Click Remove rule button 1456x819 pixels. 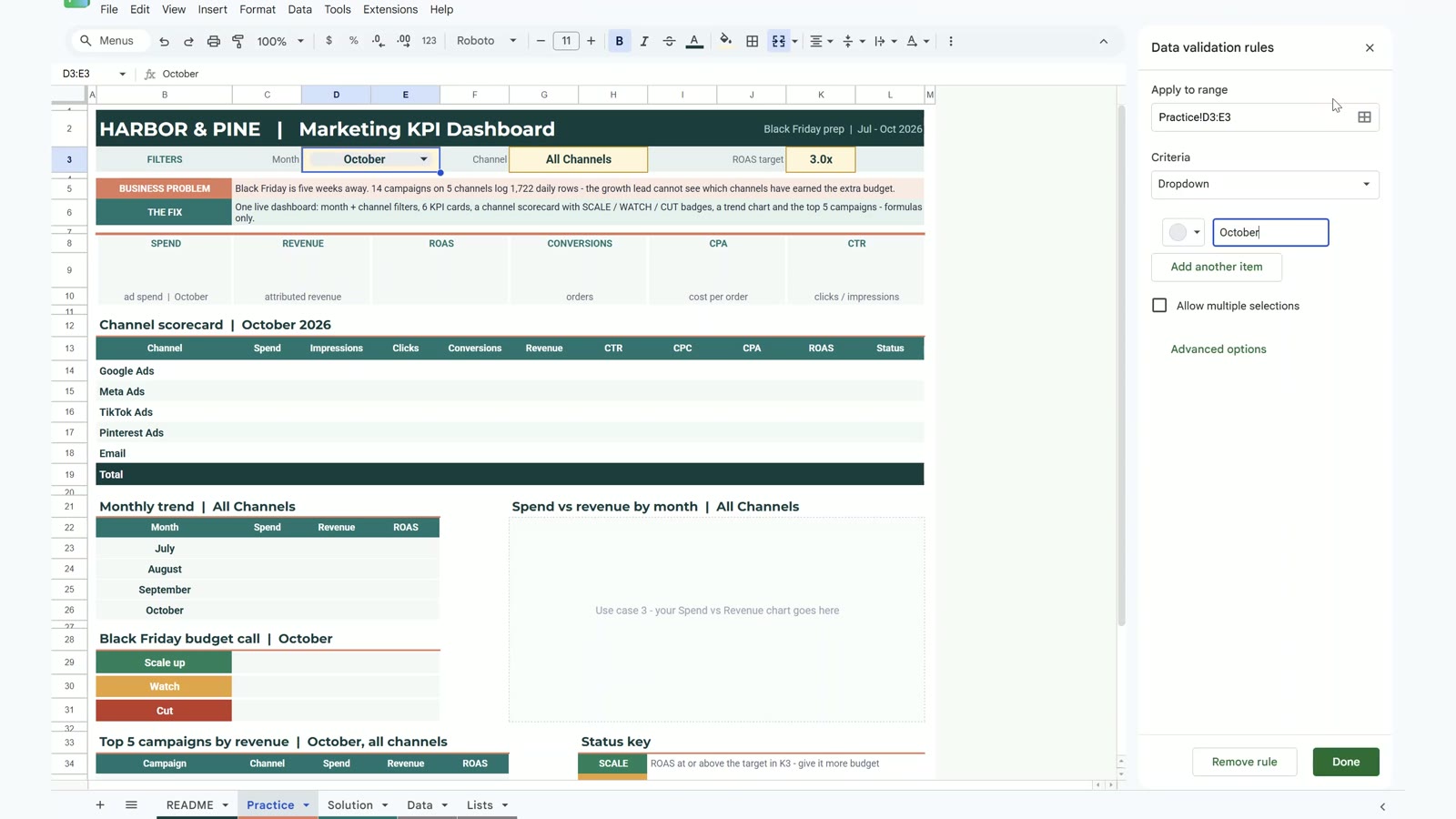coord(1244,762)
